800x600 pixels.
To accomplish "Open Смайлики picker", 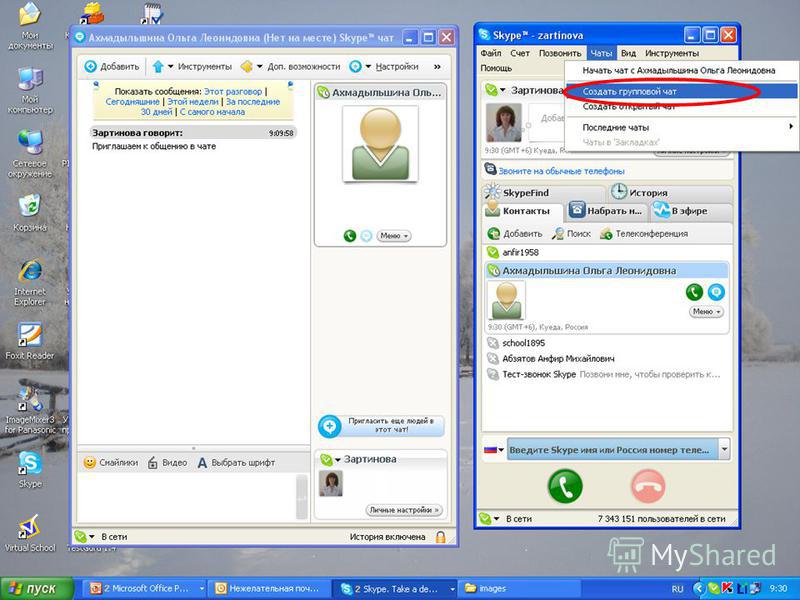I will (111, 463).
